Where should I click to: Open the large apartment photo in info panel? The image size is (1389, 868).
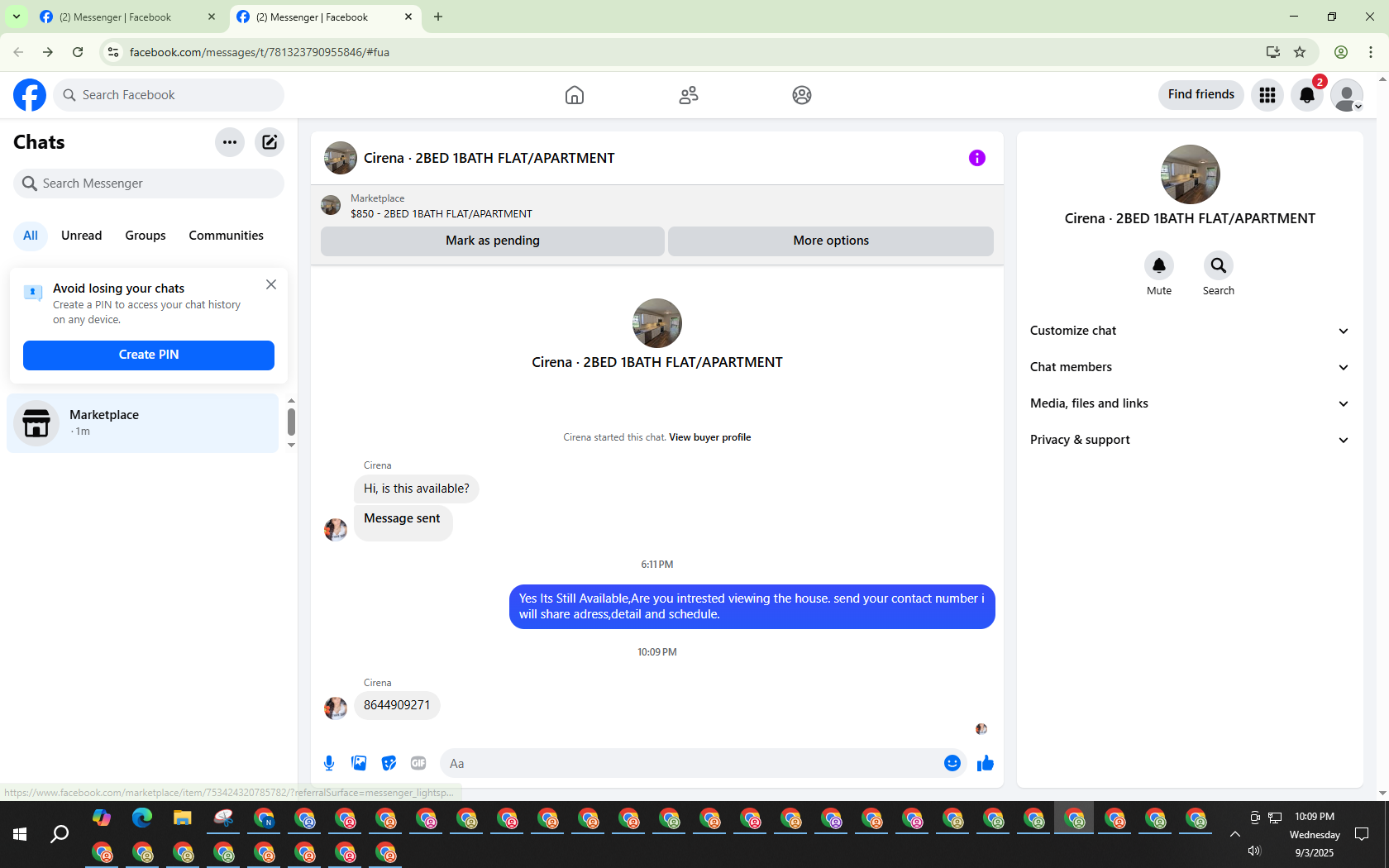(1191, 174)
